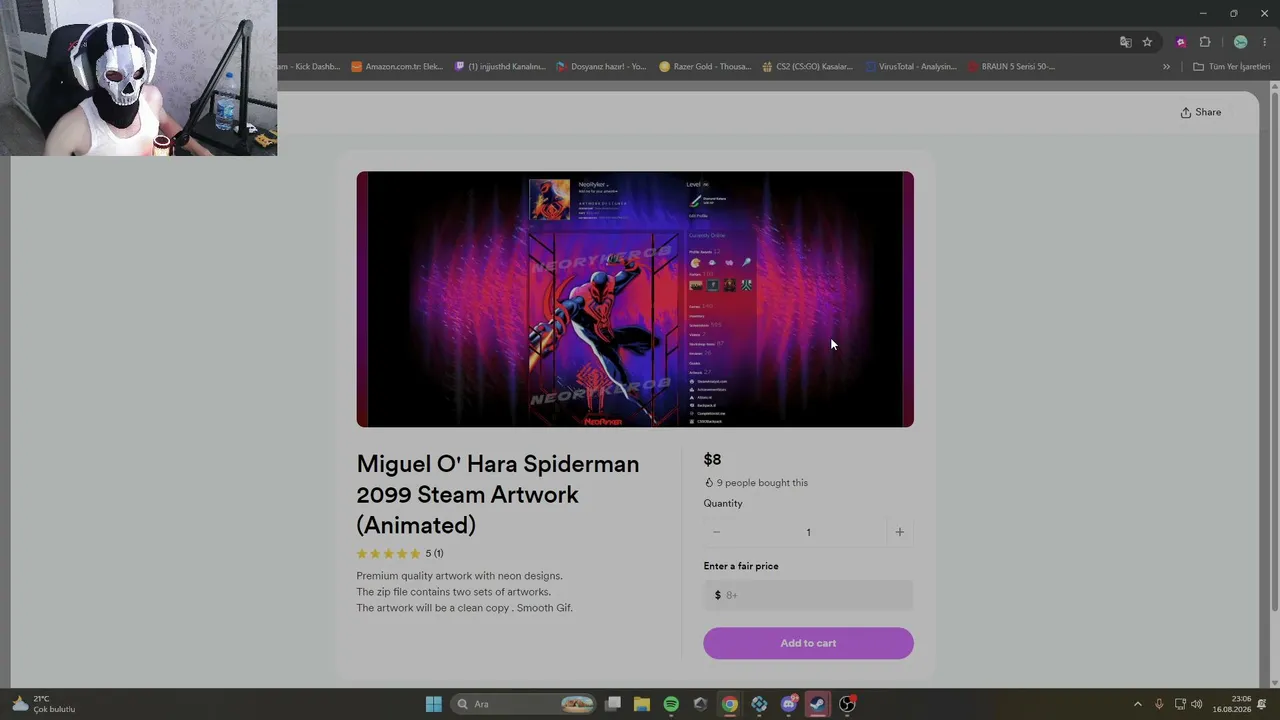The width and height of the screenshot is (1280, 720).
Task: Show hidden bookmarks with the double chevron
Action: click(x=1166, y=67)
